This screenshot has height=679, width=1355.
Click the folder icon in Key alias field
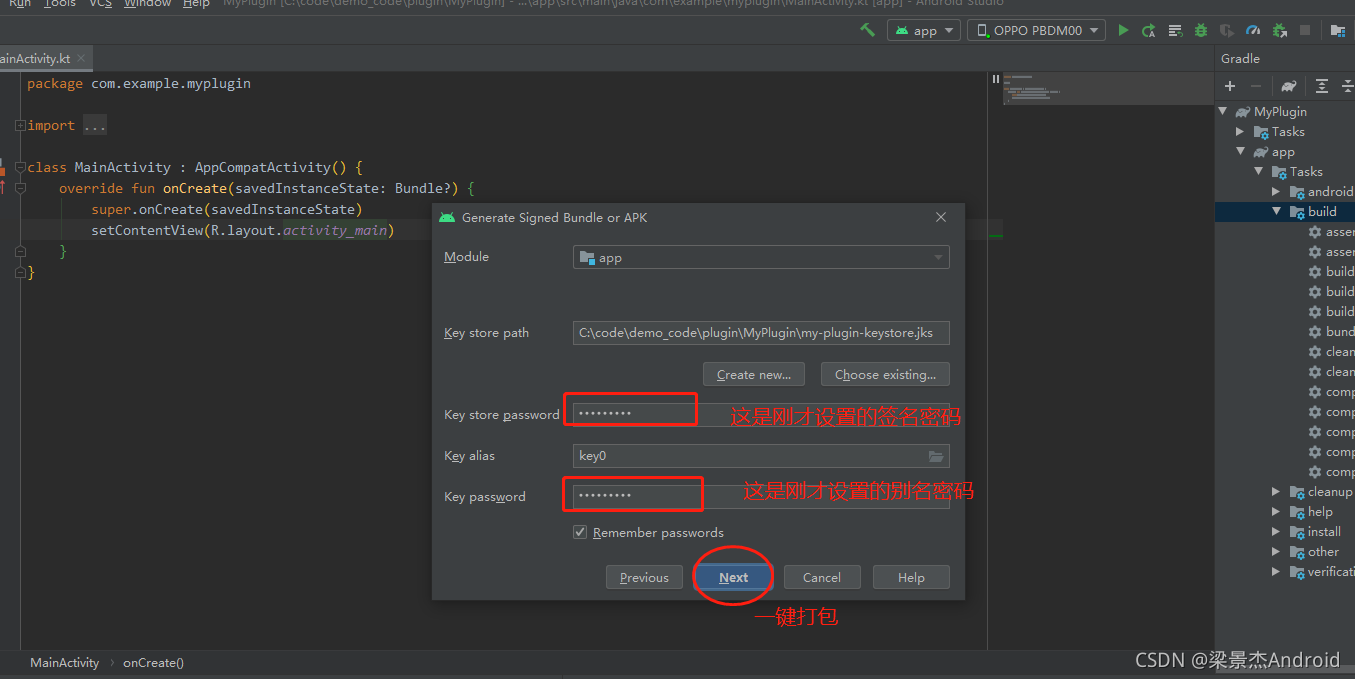point(936,456)
